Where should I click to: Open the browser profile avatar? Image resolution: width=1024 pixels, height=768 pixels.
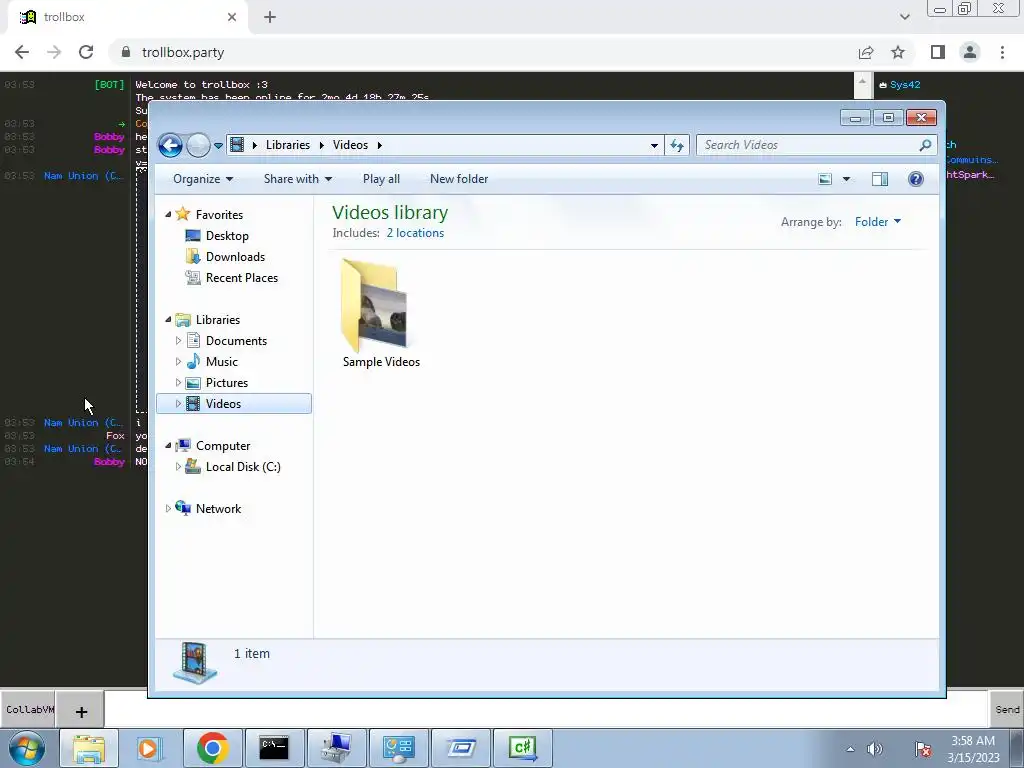coord(970,52)
